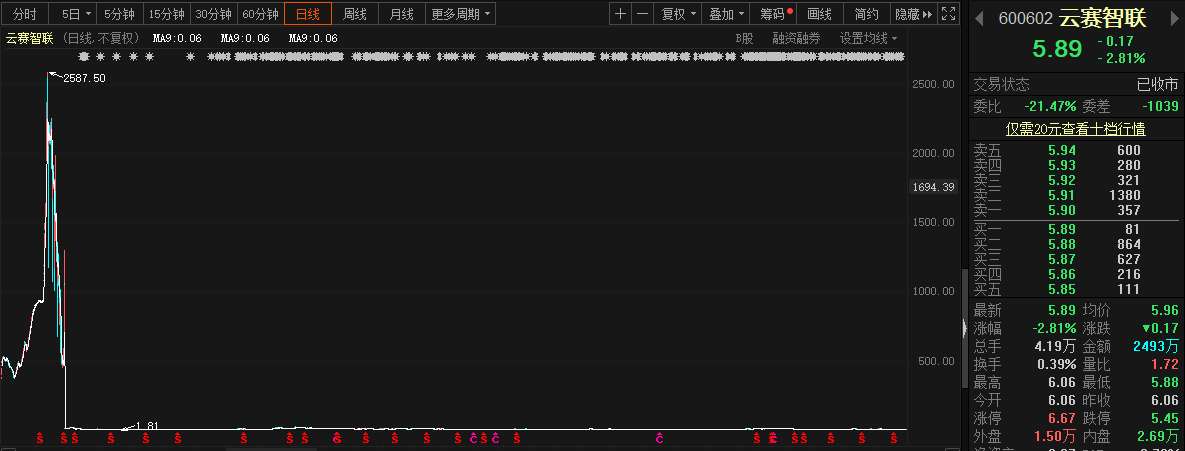Click the 涨停 6.67 limit-up value
Screen dimensions: 1185x451
[1062, 419]
